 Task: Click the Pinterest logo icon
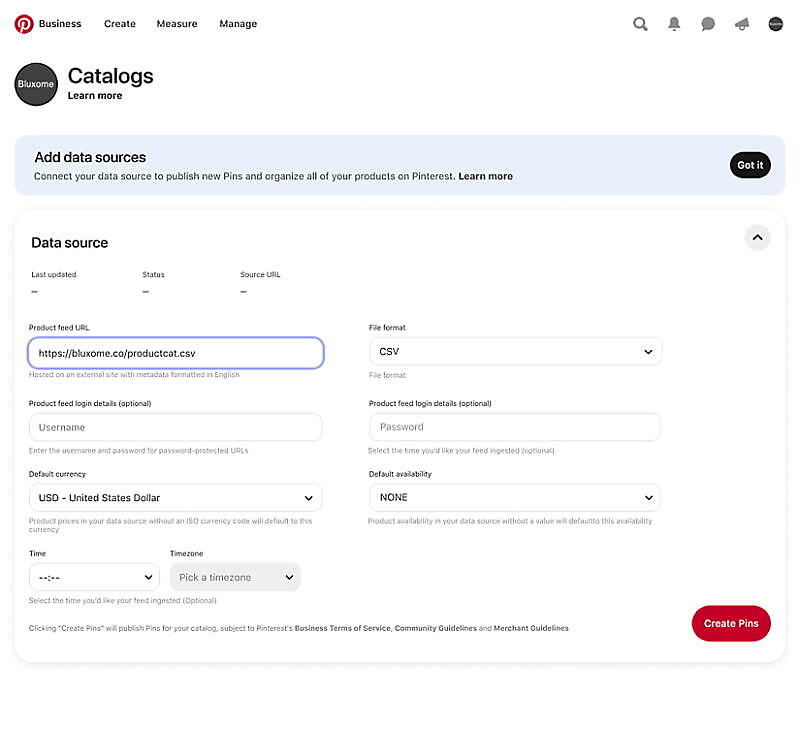[24, 24]
